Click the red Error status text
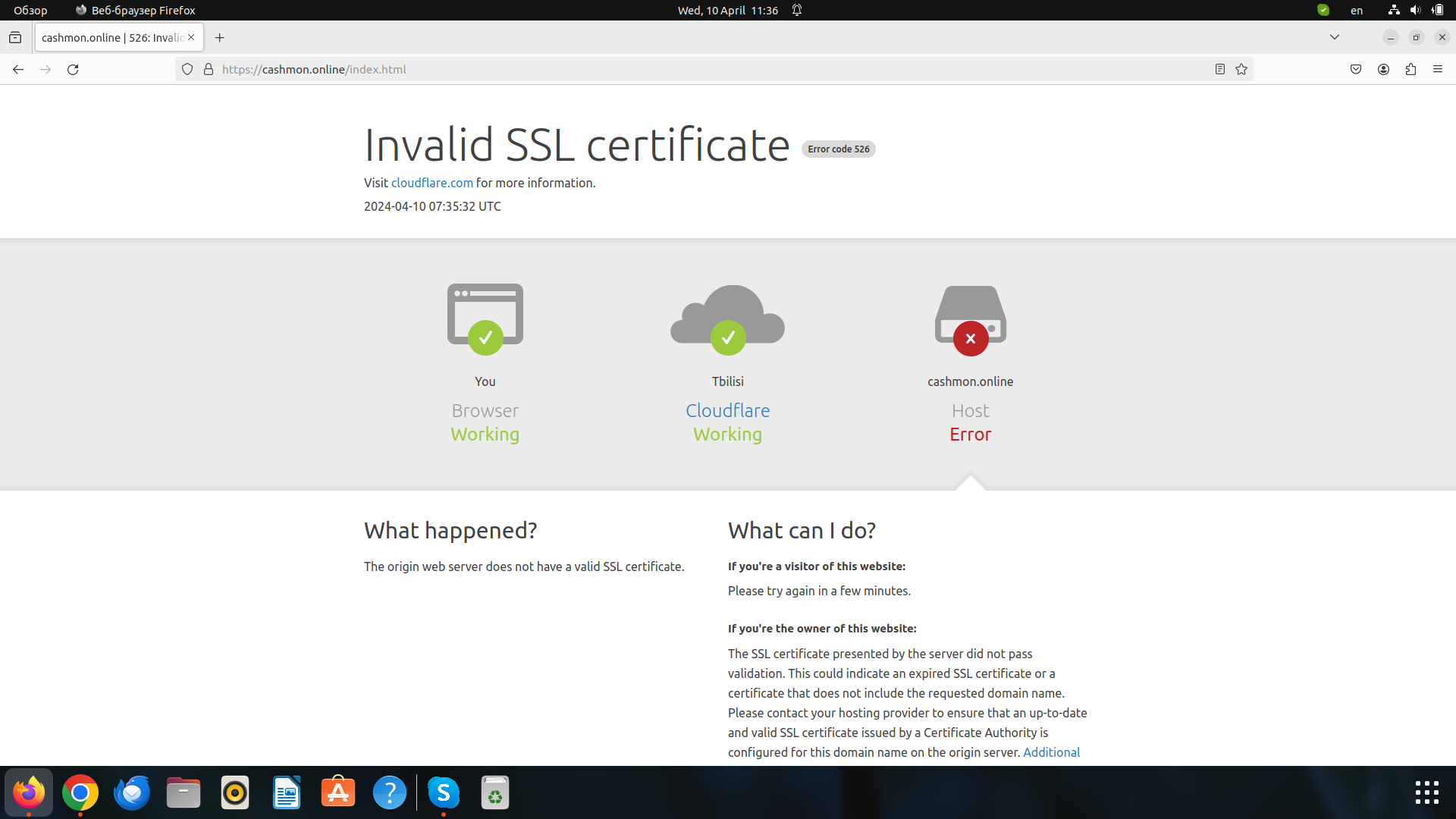 [971, 435]
